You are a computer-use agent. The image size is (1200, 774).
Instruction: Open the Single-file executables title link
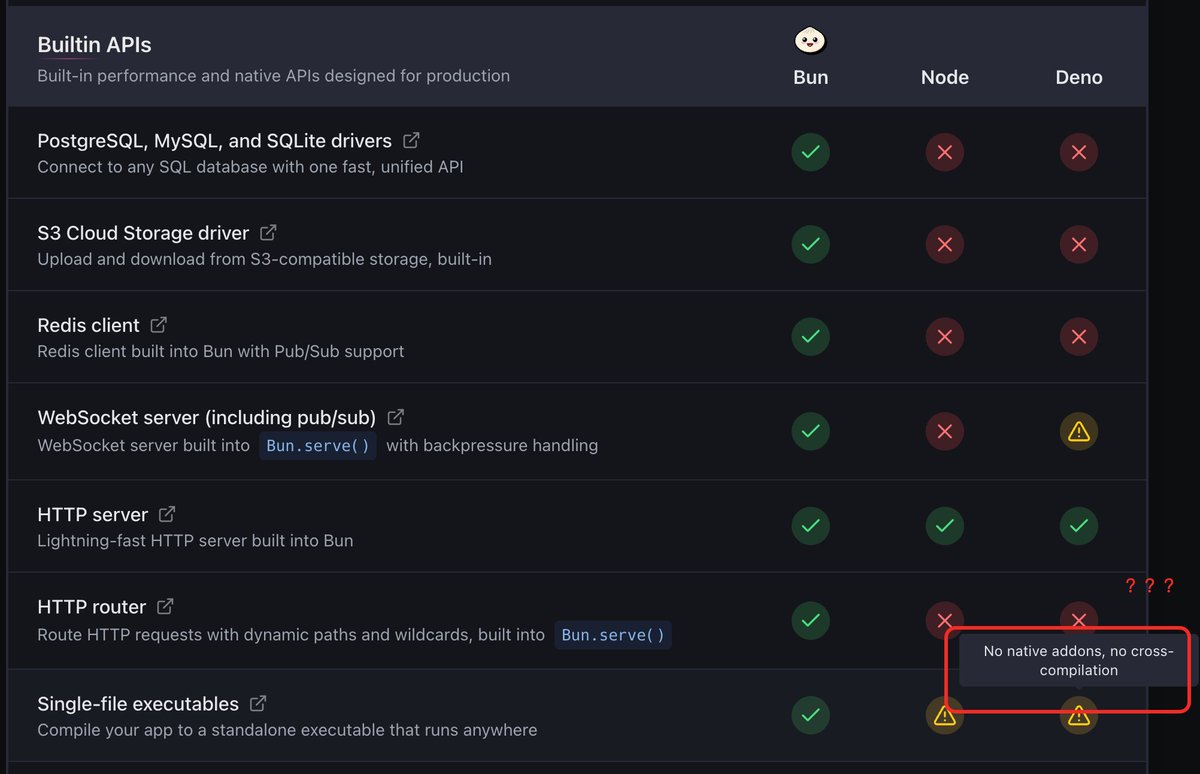138,704
